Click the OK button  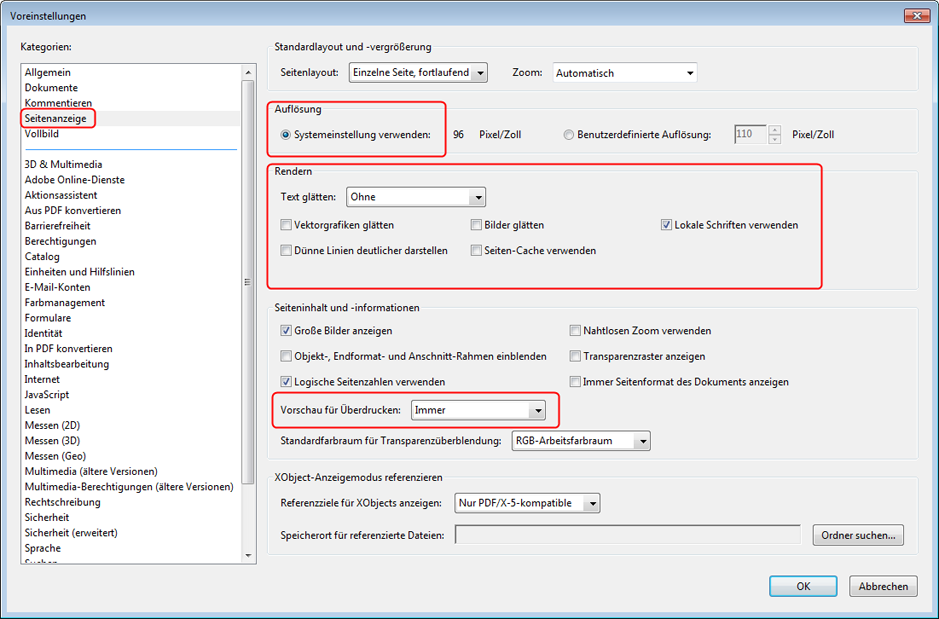pyautogui.click(x=803, y=586)
